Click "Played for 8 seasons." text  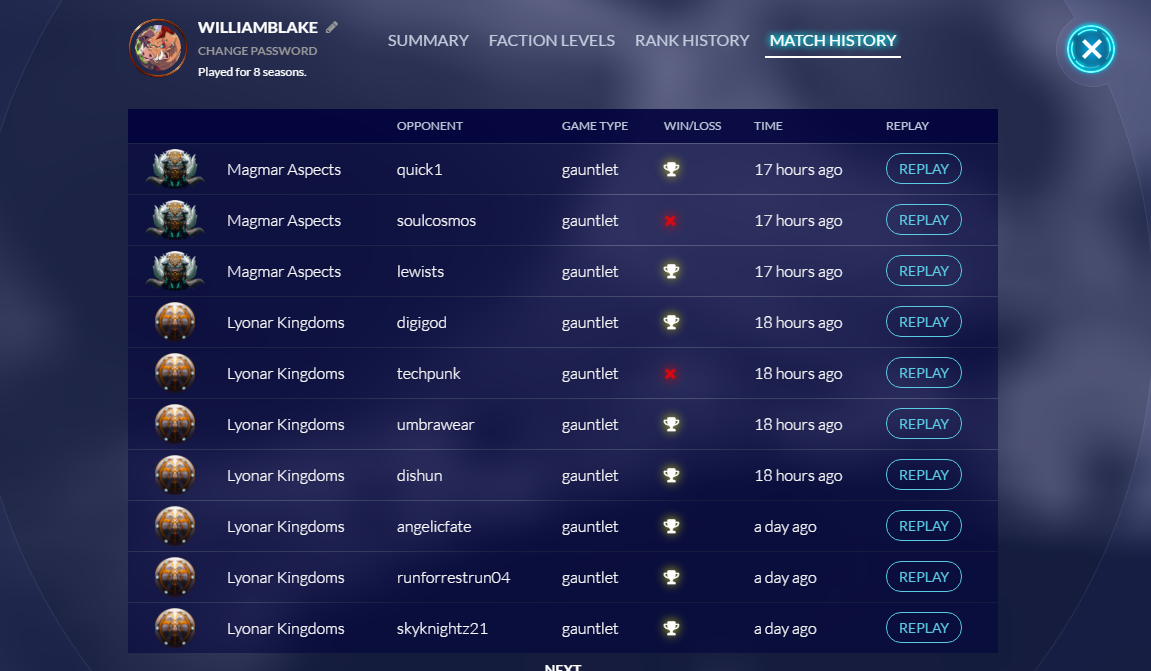(x=252, y=72)
